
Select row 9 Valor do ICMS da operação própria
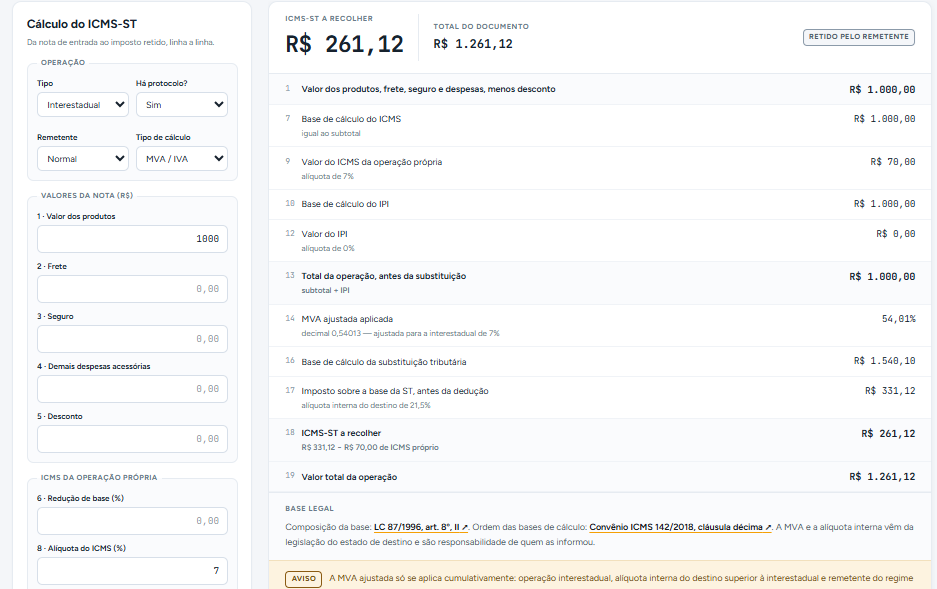602,168
